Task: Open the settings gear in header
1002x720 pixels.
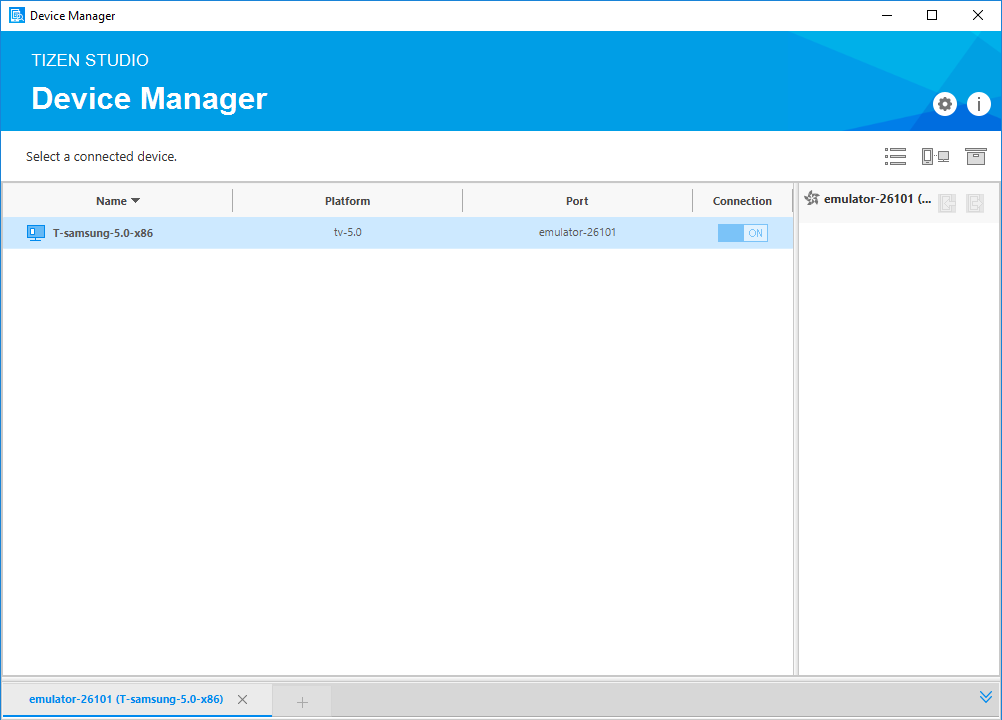Action: (x=945, y=104)
